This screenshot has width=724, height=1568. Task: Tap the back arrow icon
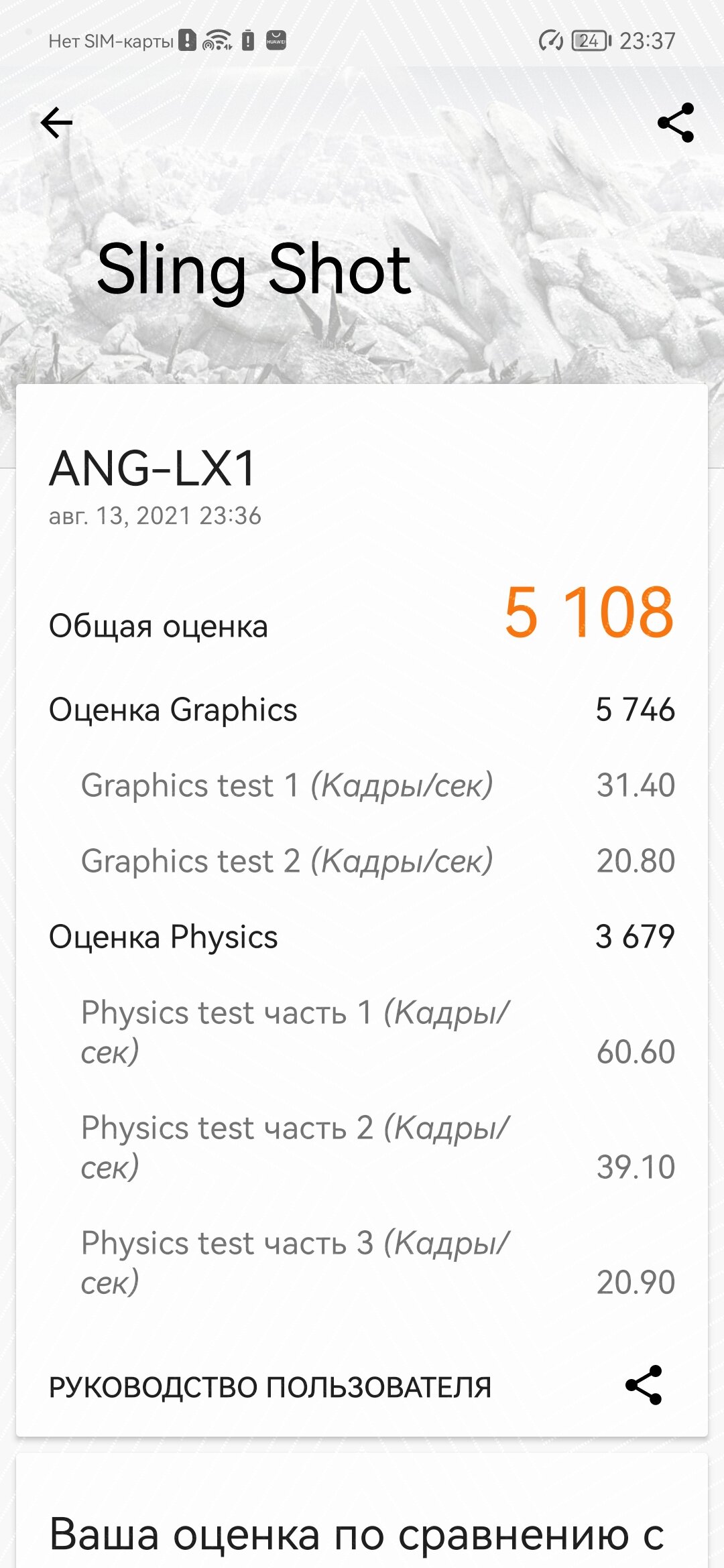click(56, 123)
